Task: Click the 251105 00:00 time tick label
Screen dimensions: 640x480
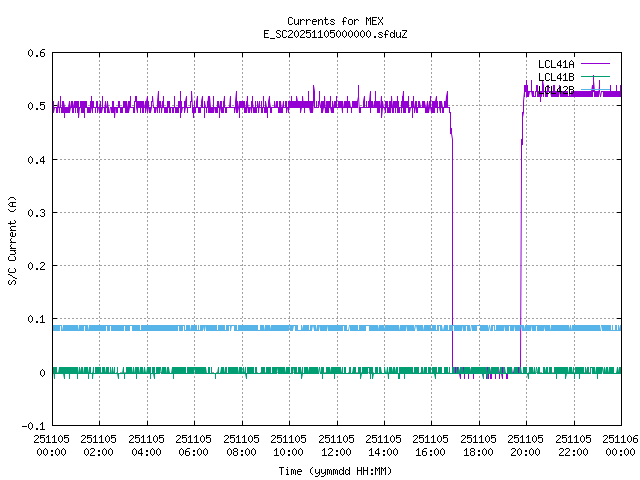Action: coord(51,444)
